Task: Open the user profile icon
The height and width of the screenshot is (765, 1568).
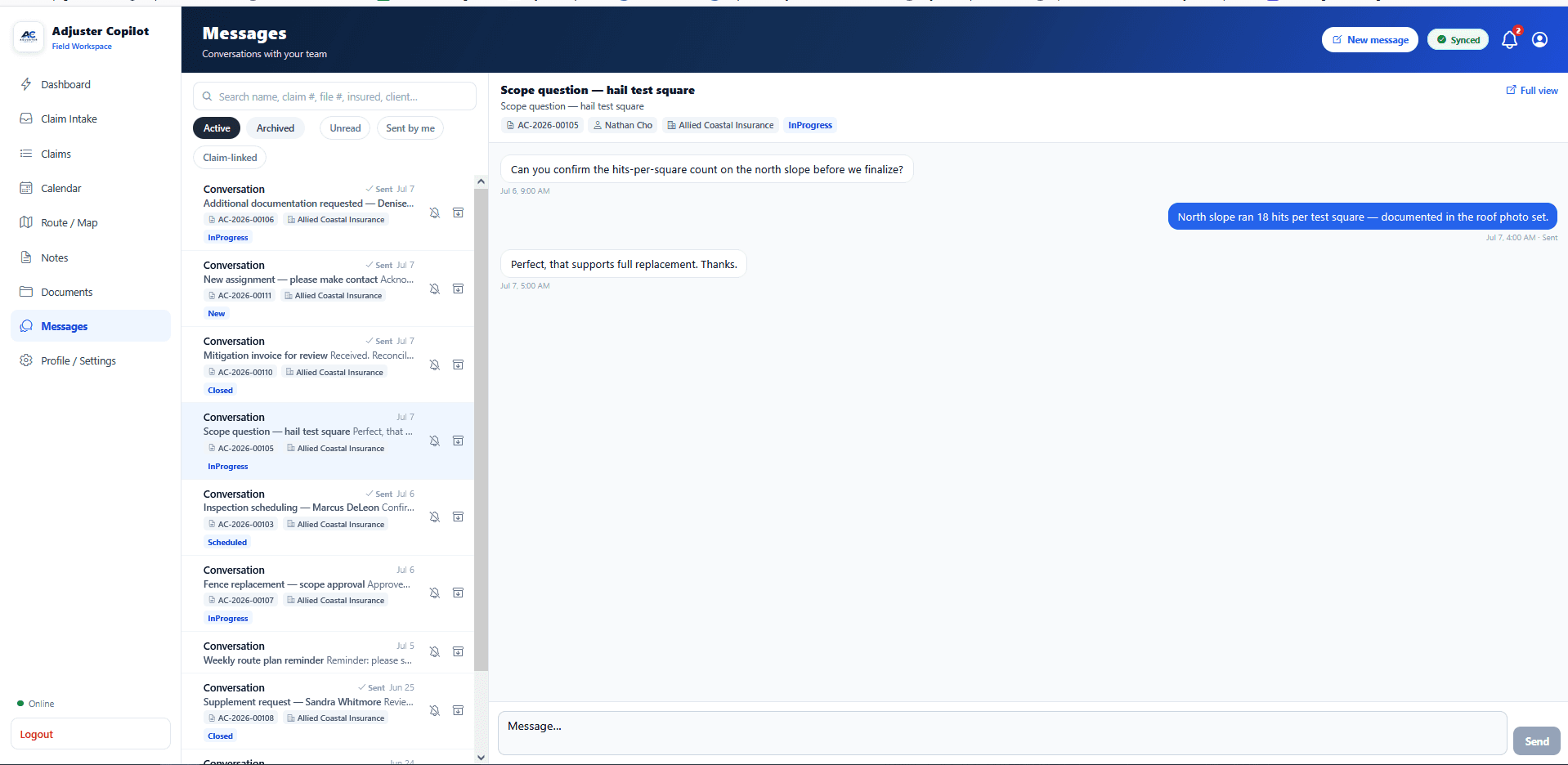Action: point(1539,39)
